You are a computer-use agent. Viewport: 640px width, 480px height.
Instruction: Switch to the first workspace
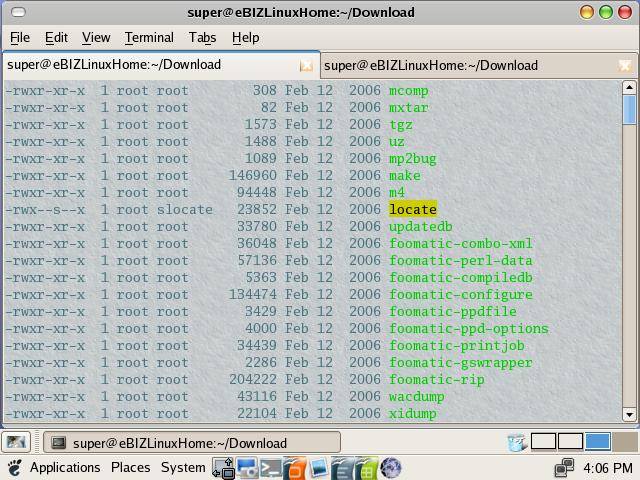[543, 442]
